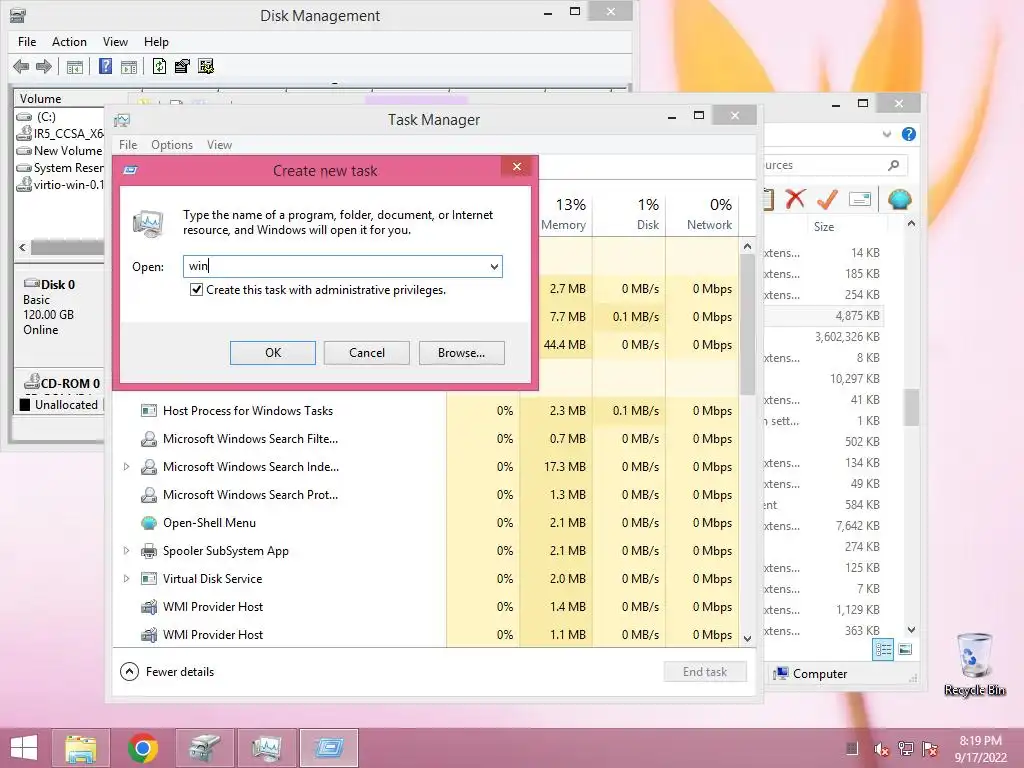Viewport: 1024px width, 768px height.
Task: Toggle Disk Management action pane icon
Action: tap(129, 67)
